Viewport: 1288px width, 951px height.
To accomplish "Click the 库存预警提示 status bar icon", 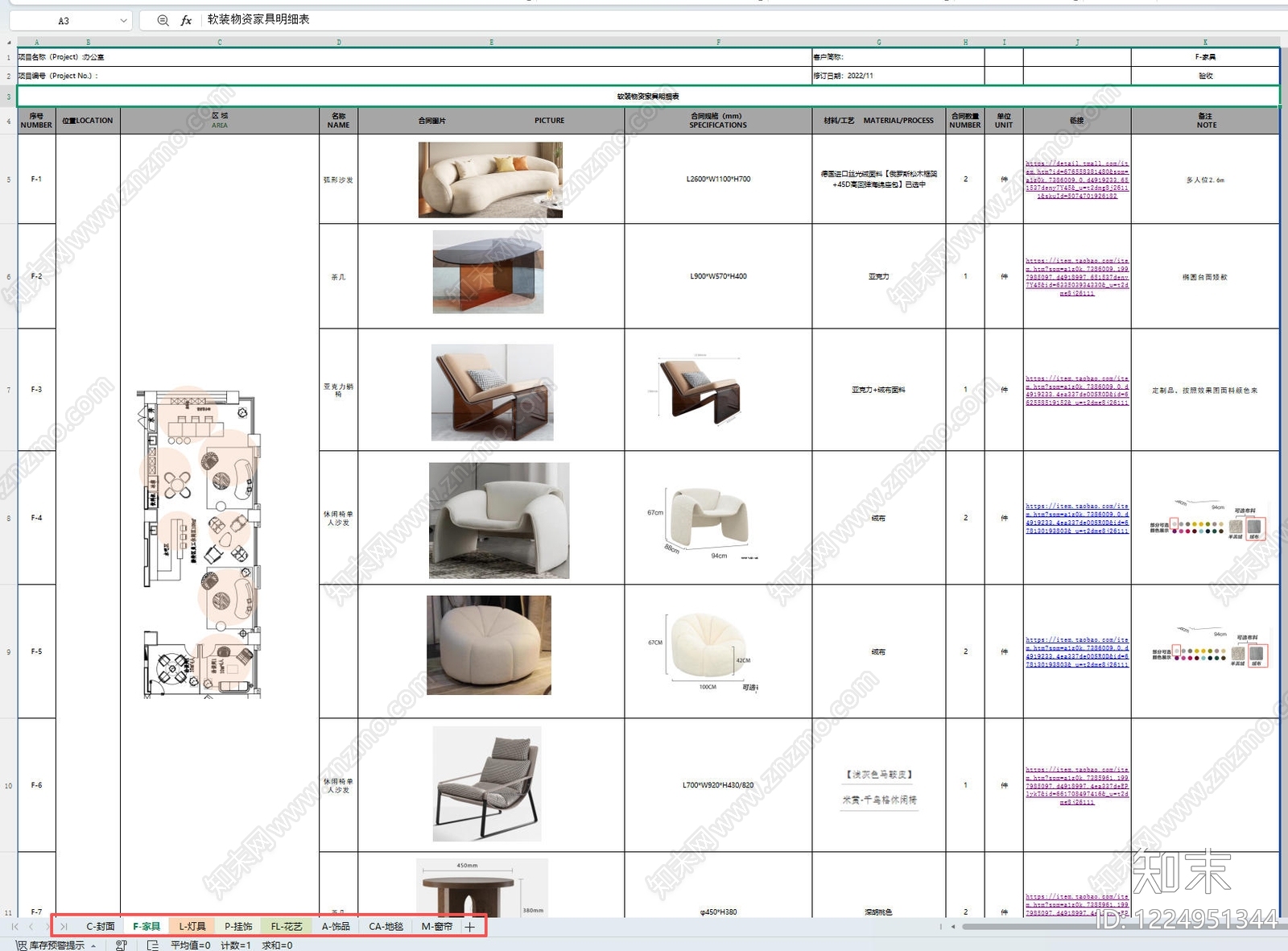I will [x=21, y=945].
